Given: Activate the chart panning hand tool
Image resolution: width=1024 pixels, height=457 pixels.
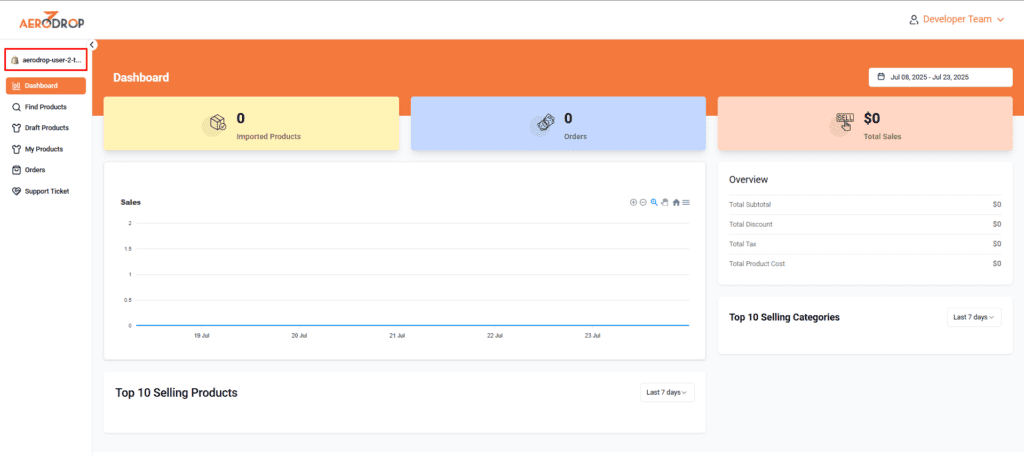Looking at the screenshot, I should coord(664,202).
